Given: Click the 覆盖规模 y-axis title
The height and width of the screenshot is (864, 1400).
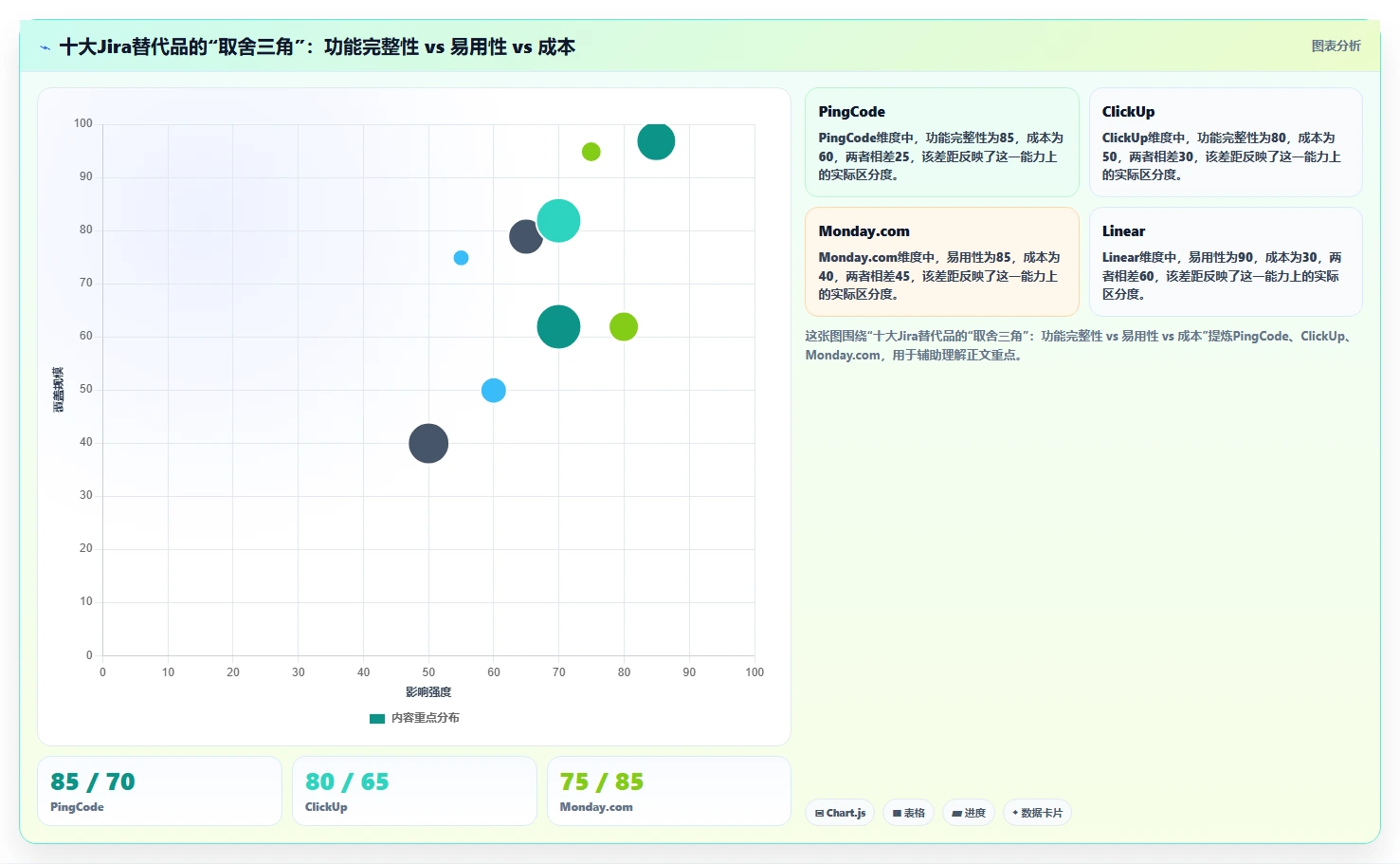Looking at the screenshot, I should pos(59,390).
